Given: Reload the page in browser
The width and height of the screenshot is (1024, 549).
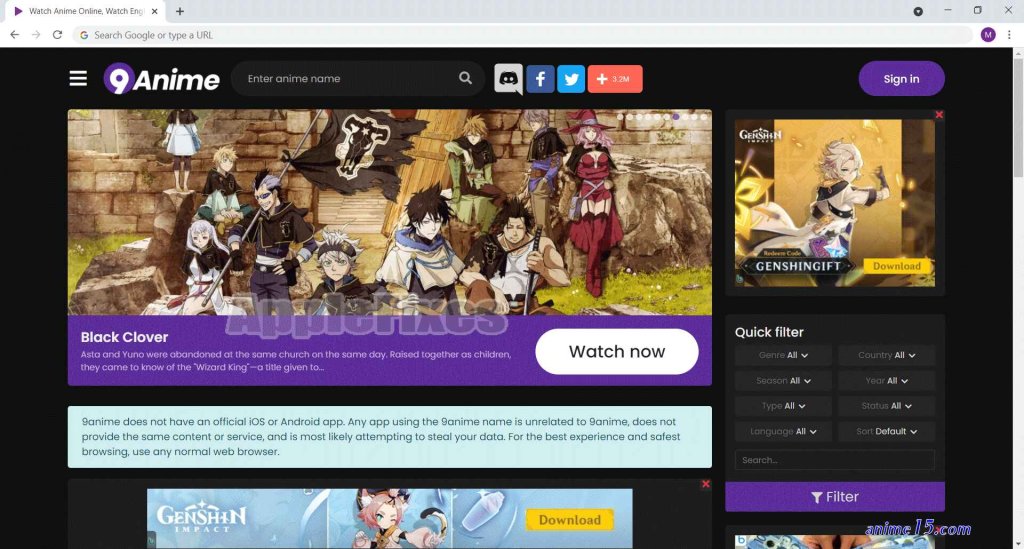Looking at the screenshot, I should tap(57, 35).
